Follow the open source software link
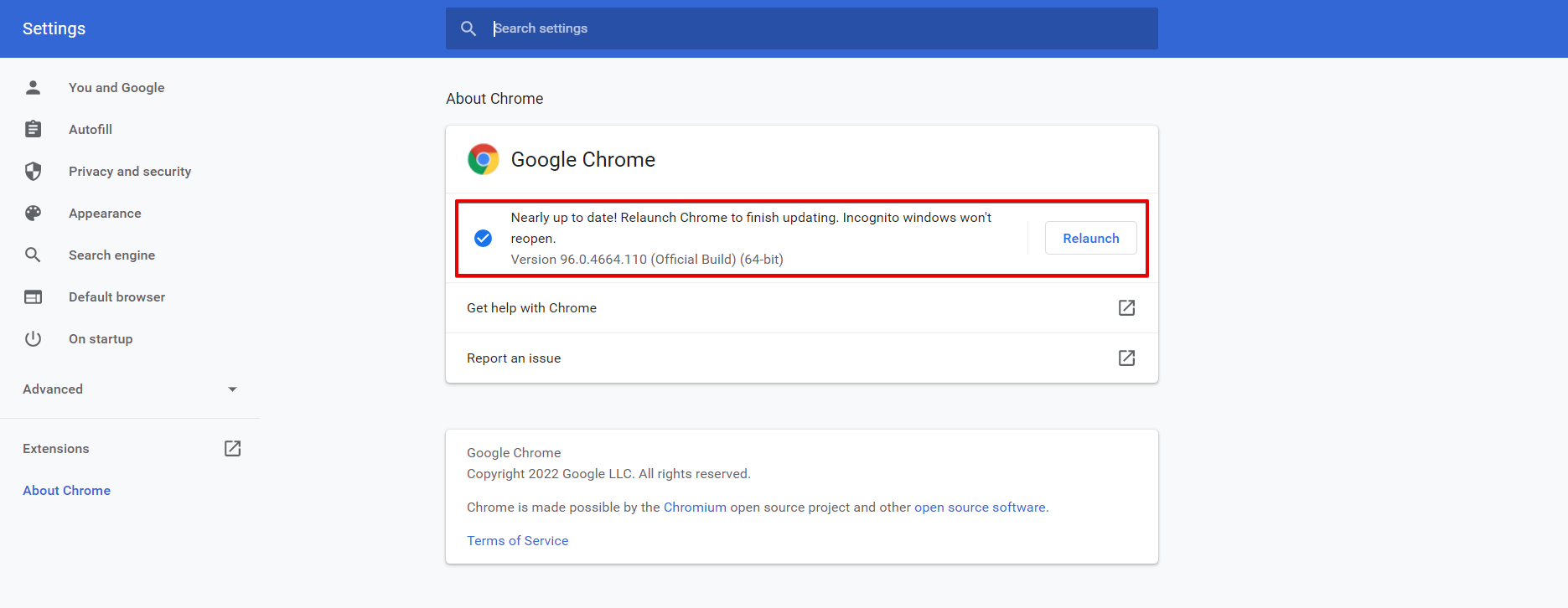 [980, 508]
